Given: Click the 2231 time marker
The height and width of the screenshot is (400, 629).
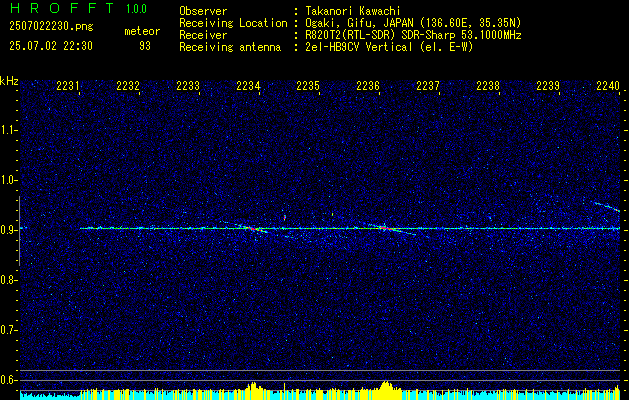Looking at the screenshot, I should [68, 85].
